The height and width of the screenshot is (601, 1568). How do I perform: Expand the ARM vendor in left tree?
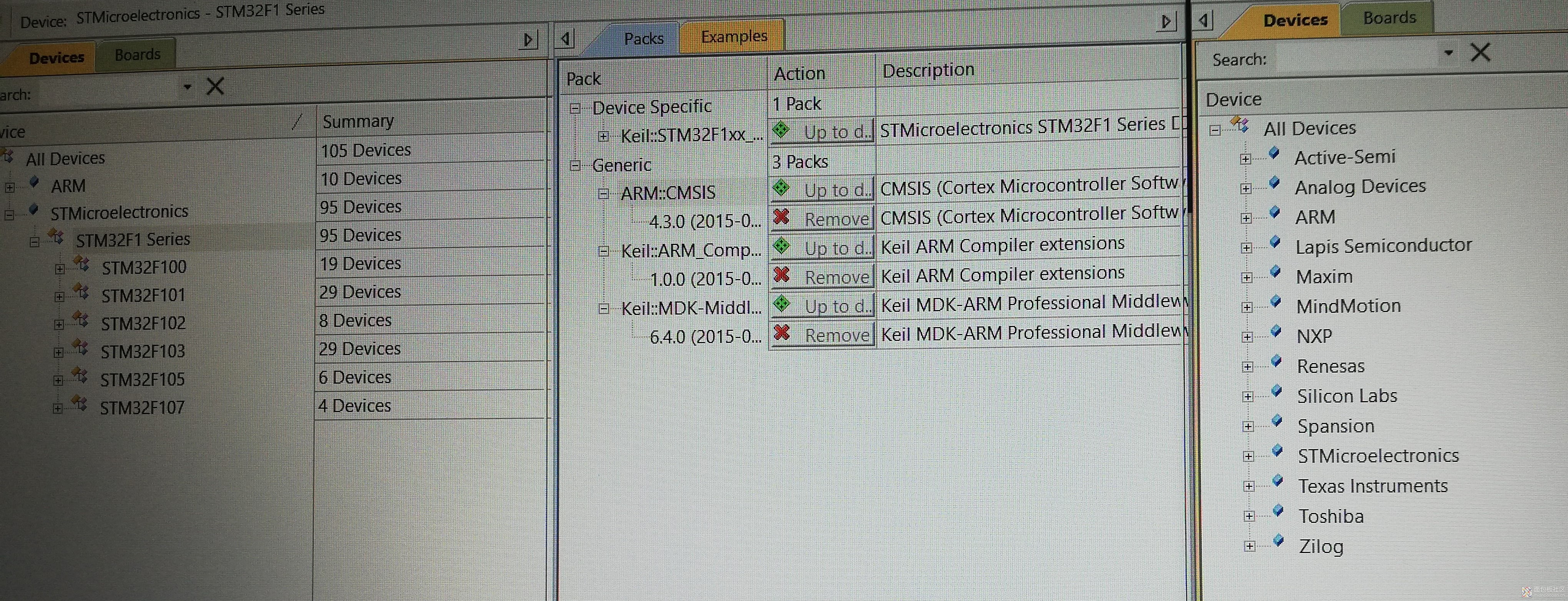coord(10,188)
